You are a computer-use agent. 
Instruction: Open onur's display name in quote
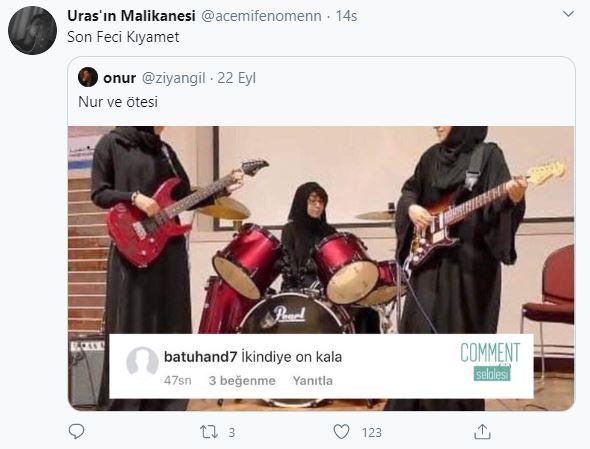pyautogui.click(x=120, y=78)
